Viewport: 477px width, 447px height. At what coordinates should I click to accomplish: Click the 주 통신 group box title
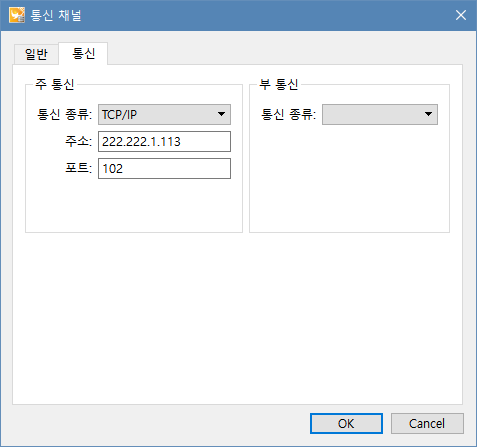point(55,84)
